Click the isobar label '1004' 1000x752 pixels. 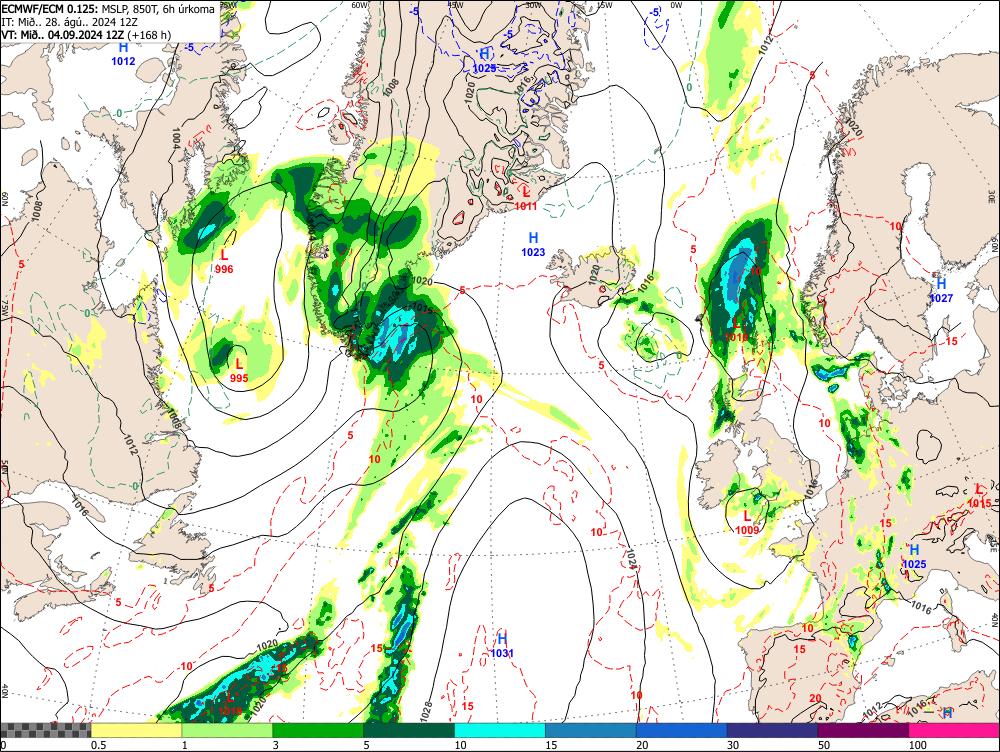pyautogui.click(x=177, y=138)
